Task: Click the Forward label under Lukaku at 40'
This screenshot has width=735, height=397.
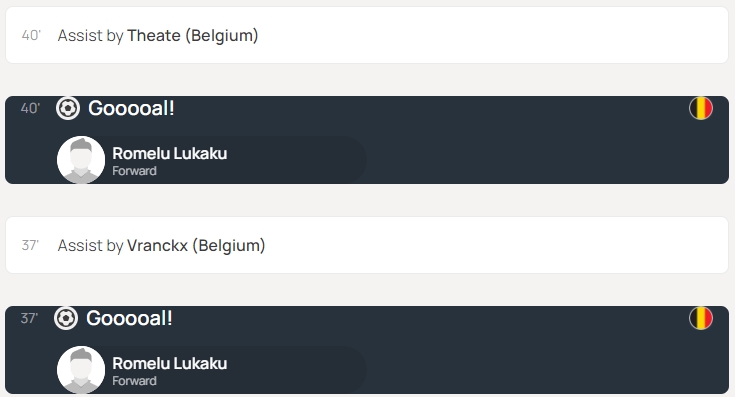Action: click(x=135, y=171)
